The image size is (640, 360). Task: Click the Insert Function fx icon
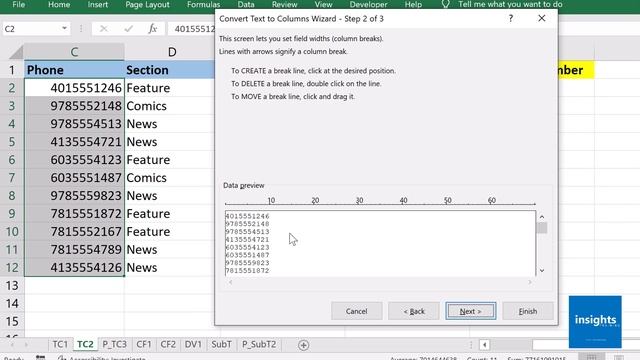point(153,29)
